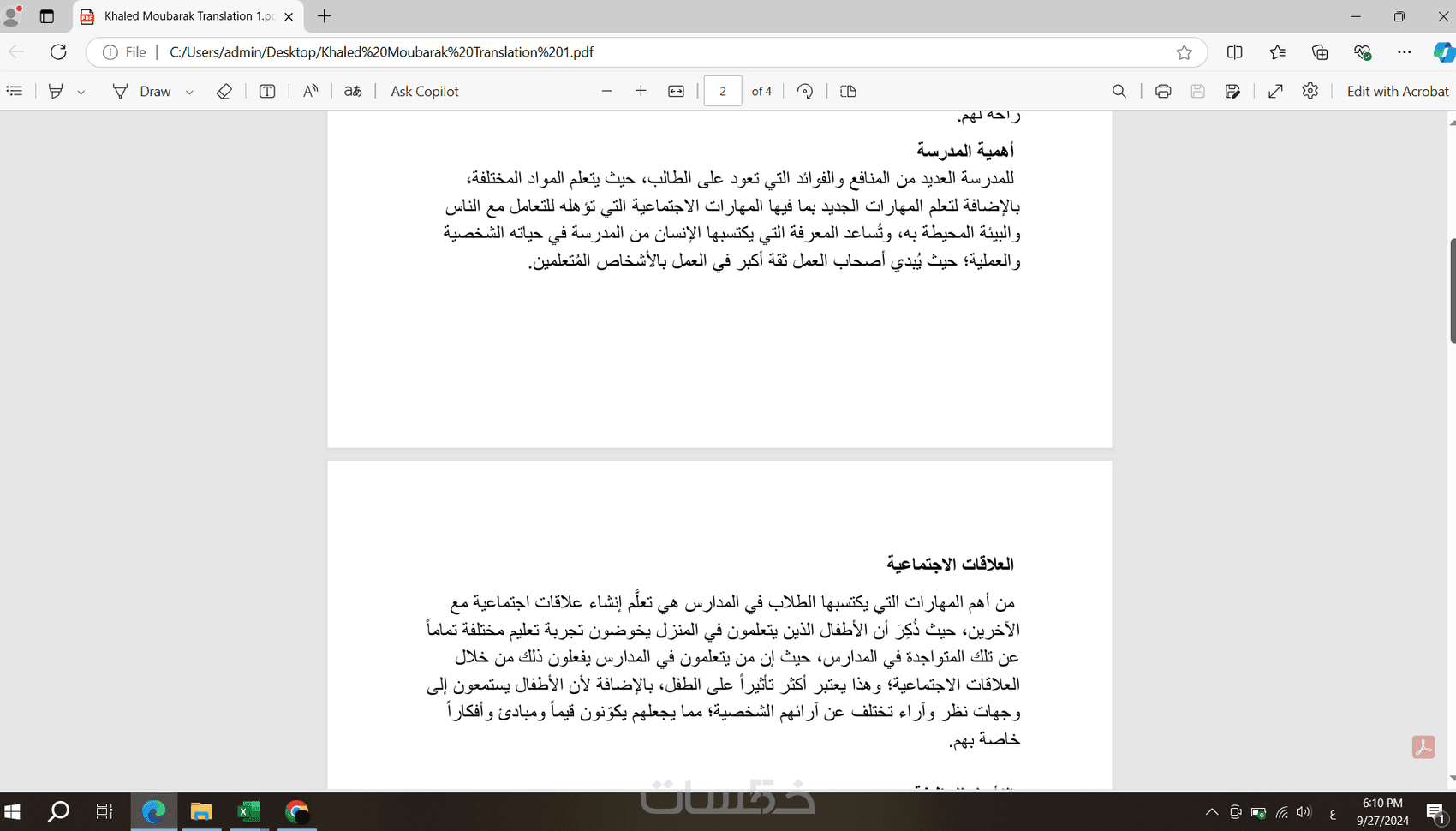1456x831 pixels.
Task: Click the heading 'العلاقات الاجتماعية'
Action: pyautogui.click(x=950, y=564)
